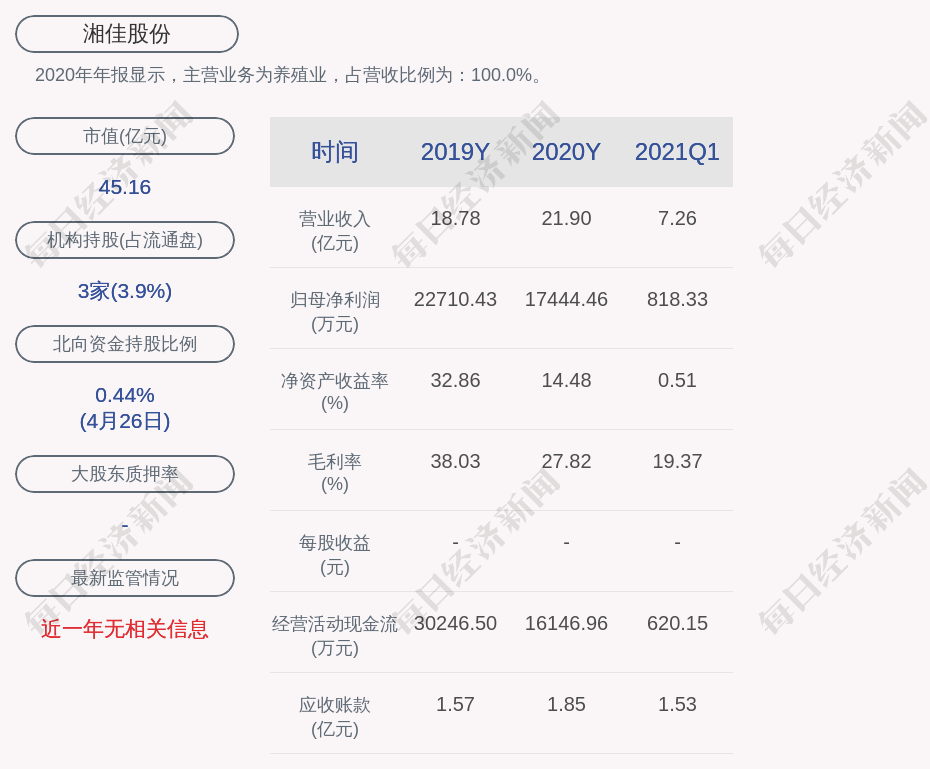The width and height of the screenshot is (930, 769).
Task: Select ROE value 32.86
Action: pyautogui.click(x=455, y=380)
